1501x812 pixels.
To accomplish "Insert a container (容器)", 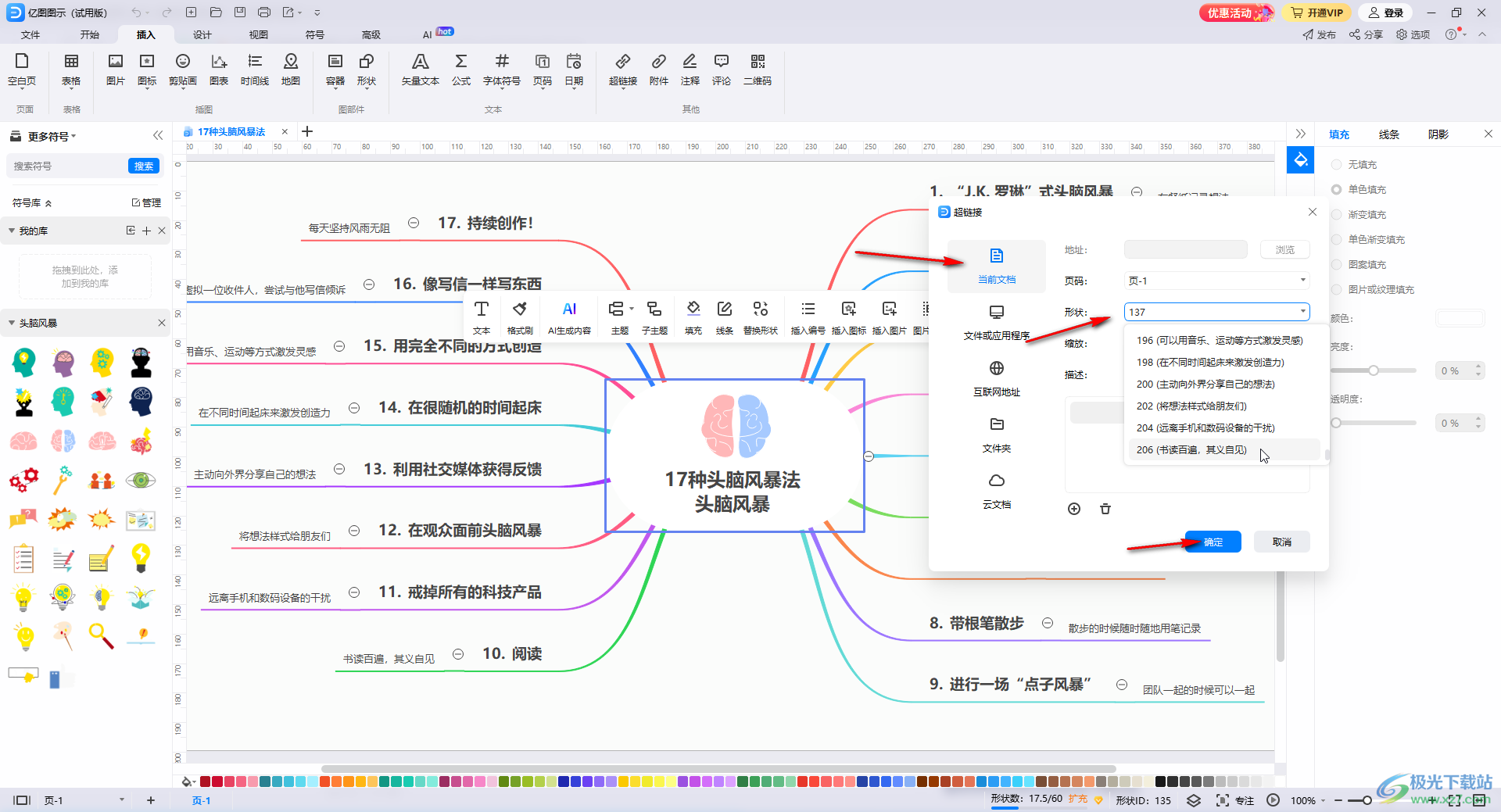I will [x=335, y=70].
